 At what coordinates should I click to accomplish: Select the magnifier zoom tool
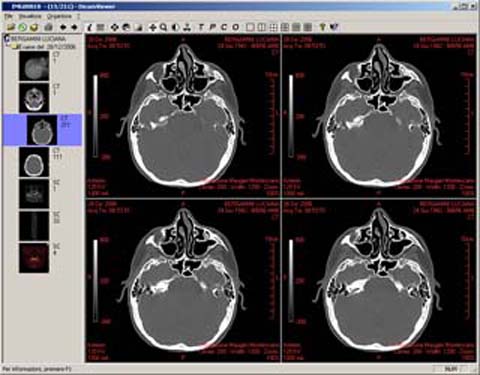coord(163,27)
